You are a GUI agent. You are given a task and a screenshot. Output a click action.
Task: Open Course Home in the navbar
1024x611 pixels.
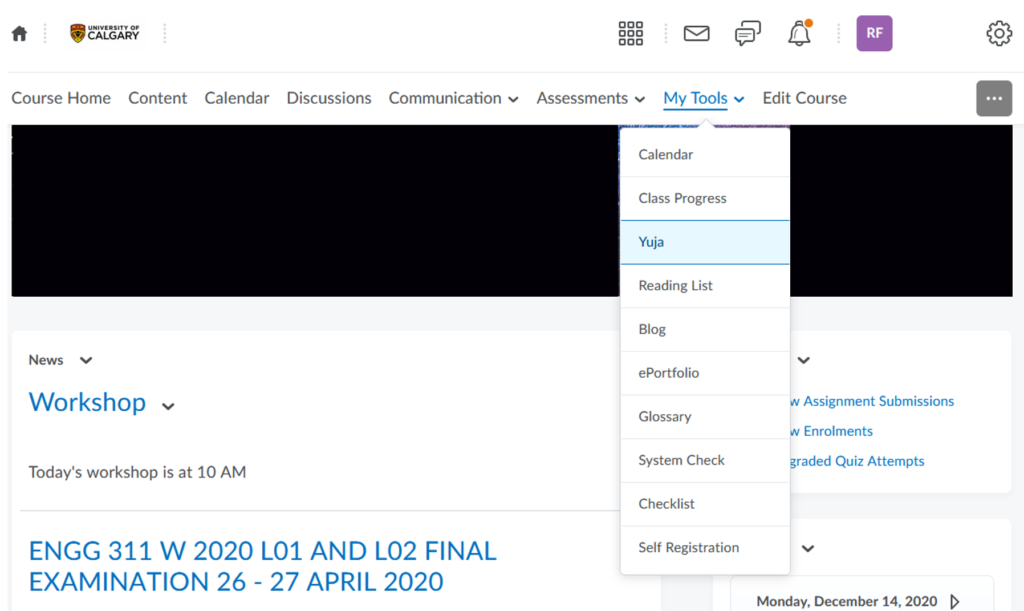pyautogui.click(x=61, y=98)
